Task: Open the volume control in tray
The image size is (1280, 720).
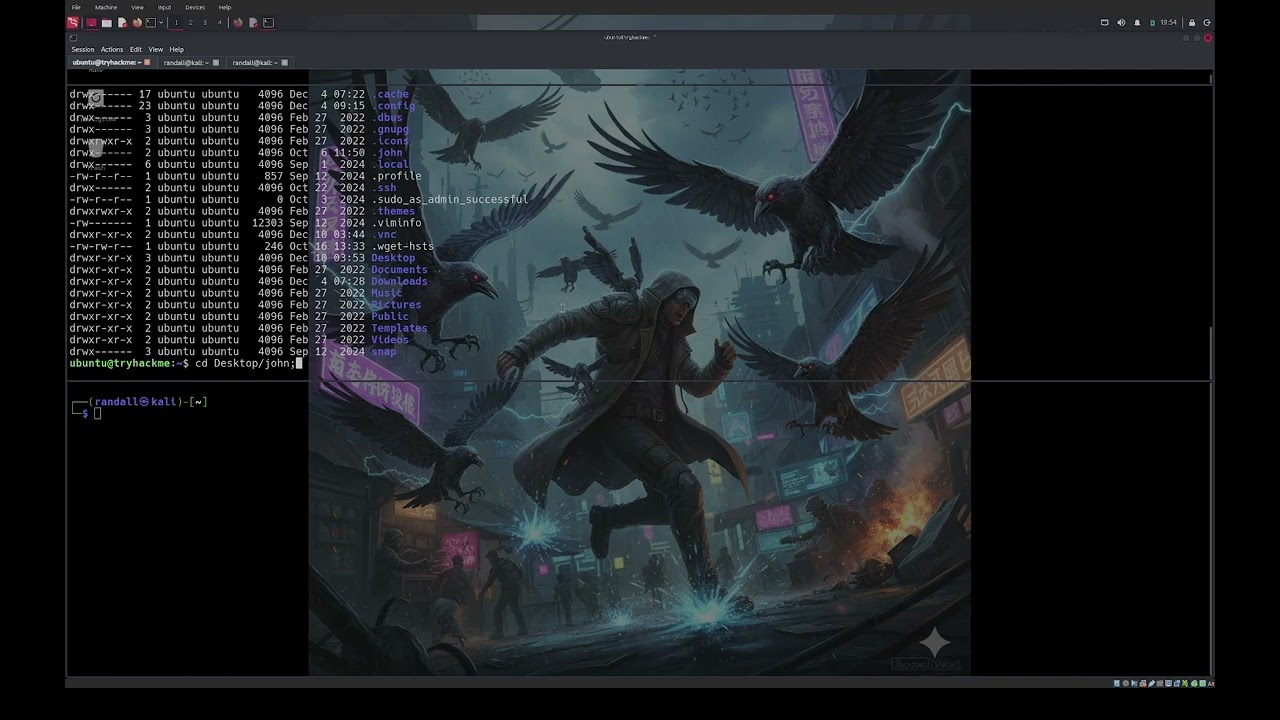Action: click(1121, 22)
